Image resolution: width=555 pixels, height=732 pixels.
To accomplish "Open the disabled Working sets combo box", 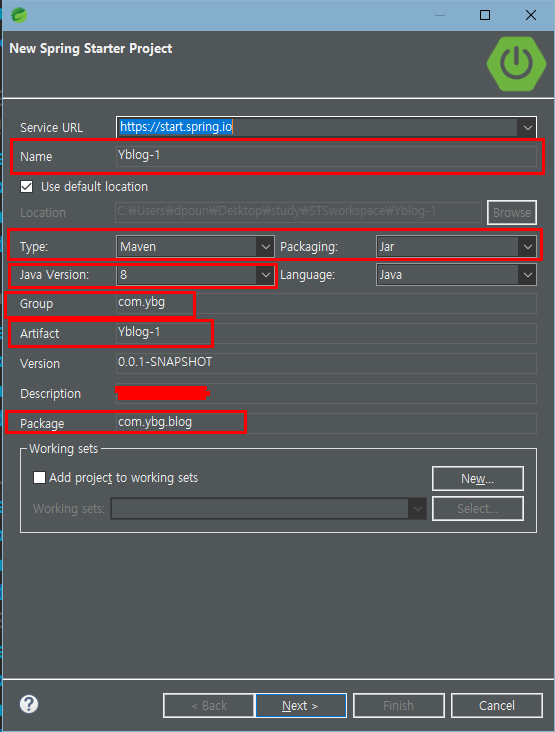I will (268, 508).
